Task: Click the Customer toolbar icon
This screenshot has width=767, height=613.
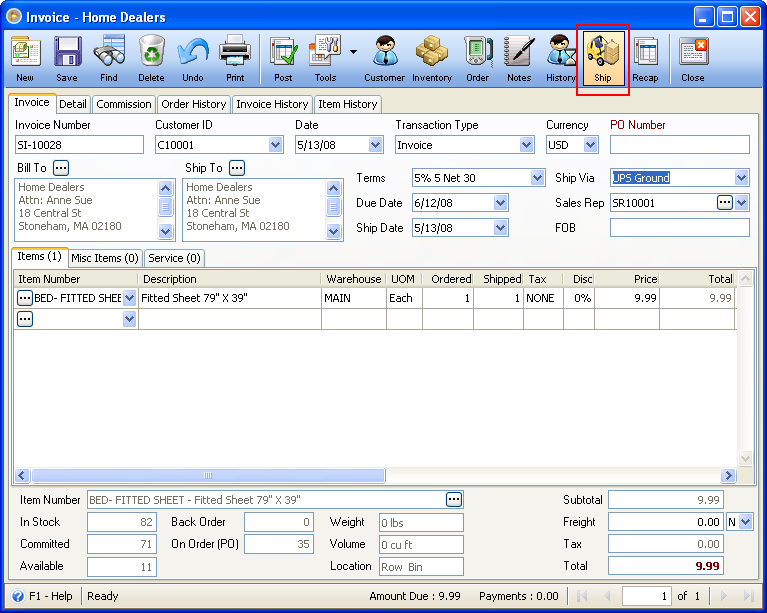Action: (x=384, y=59)
